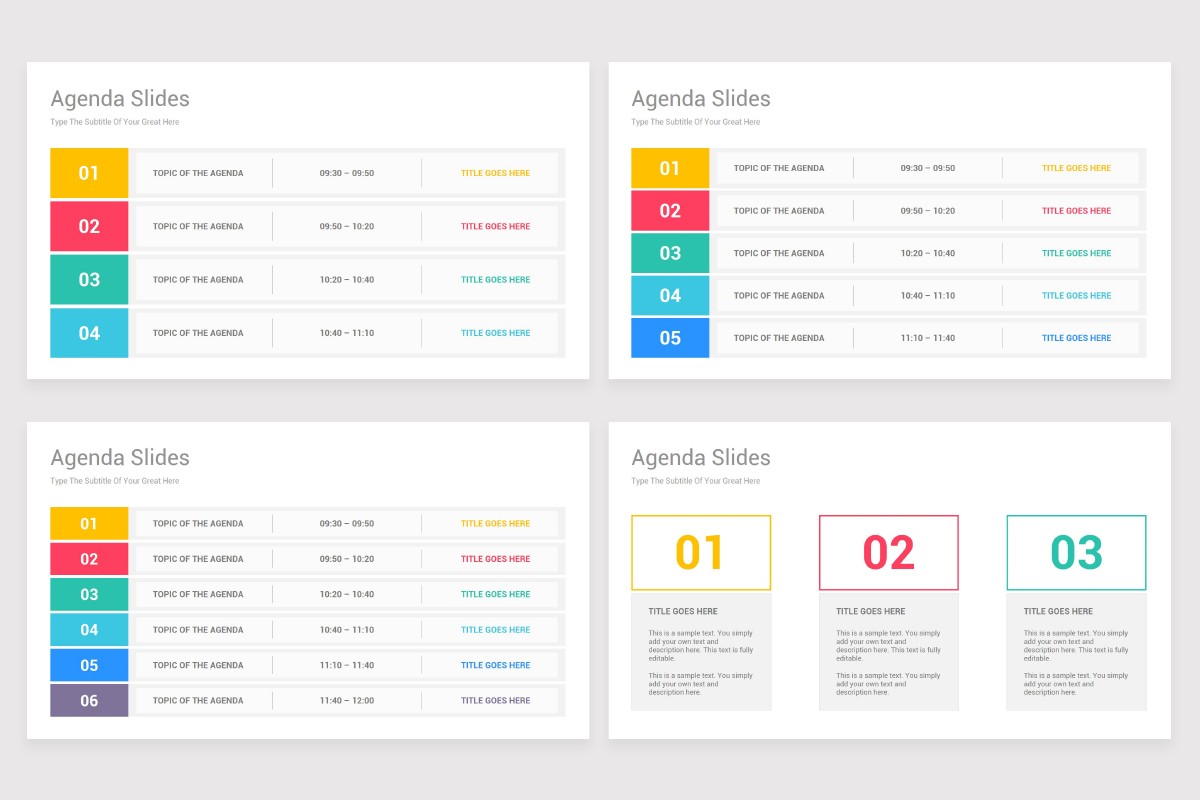Select TOPIC OF THE AGENDA in the 06 row

coord(198,700)
